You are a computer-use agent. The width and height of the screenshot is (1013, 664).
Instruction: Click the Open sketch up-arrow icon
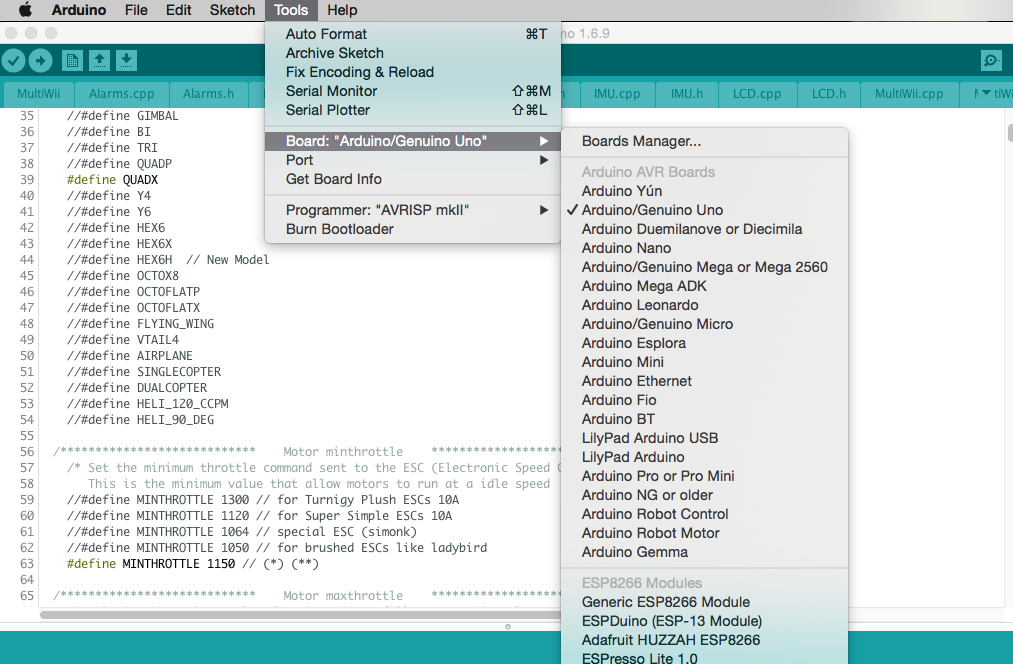coord(100,61)
